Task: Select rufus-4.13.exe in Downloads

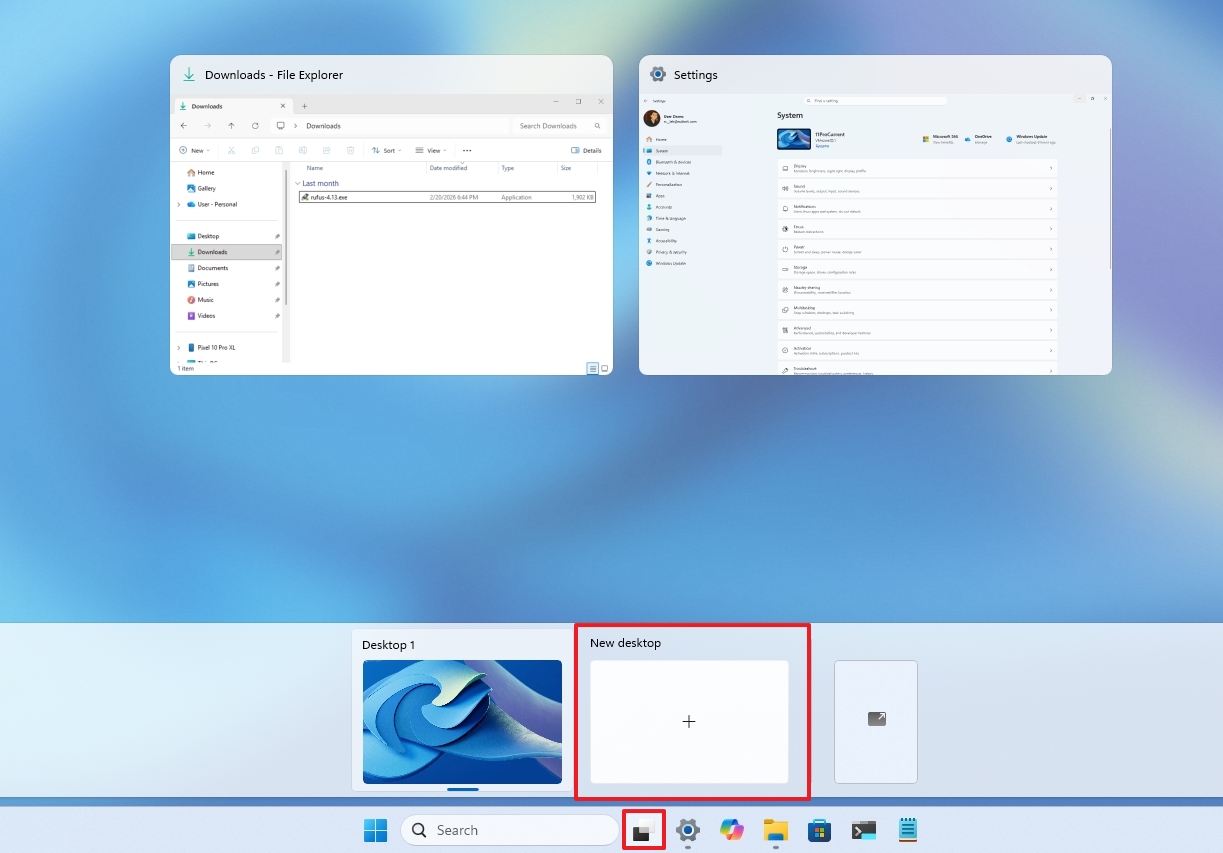Action: pyautogui.click(x=330, y=197)
